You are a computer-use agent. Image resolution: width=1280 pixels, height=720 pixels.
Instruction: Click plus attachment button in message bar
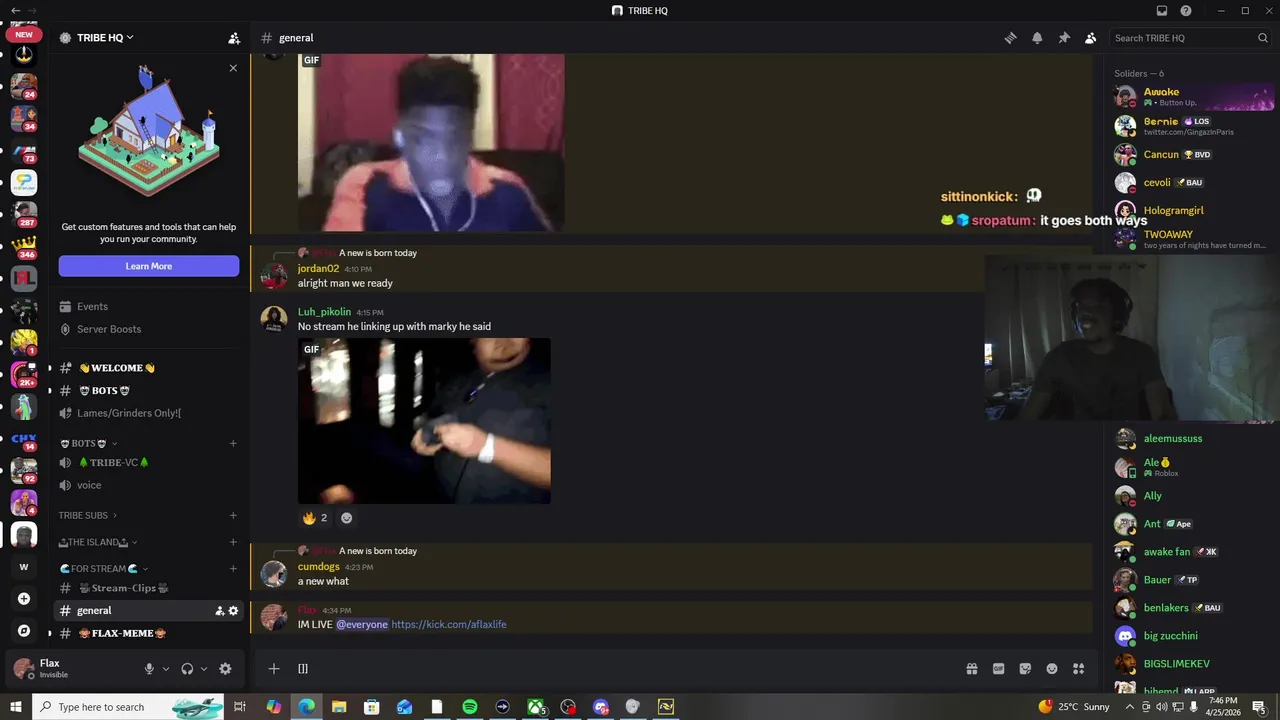[273, 669]
